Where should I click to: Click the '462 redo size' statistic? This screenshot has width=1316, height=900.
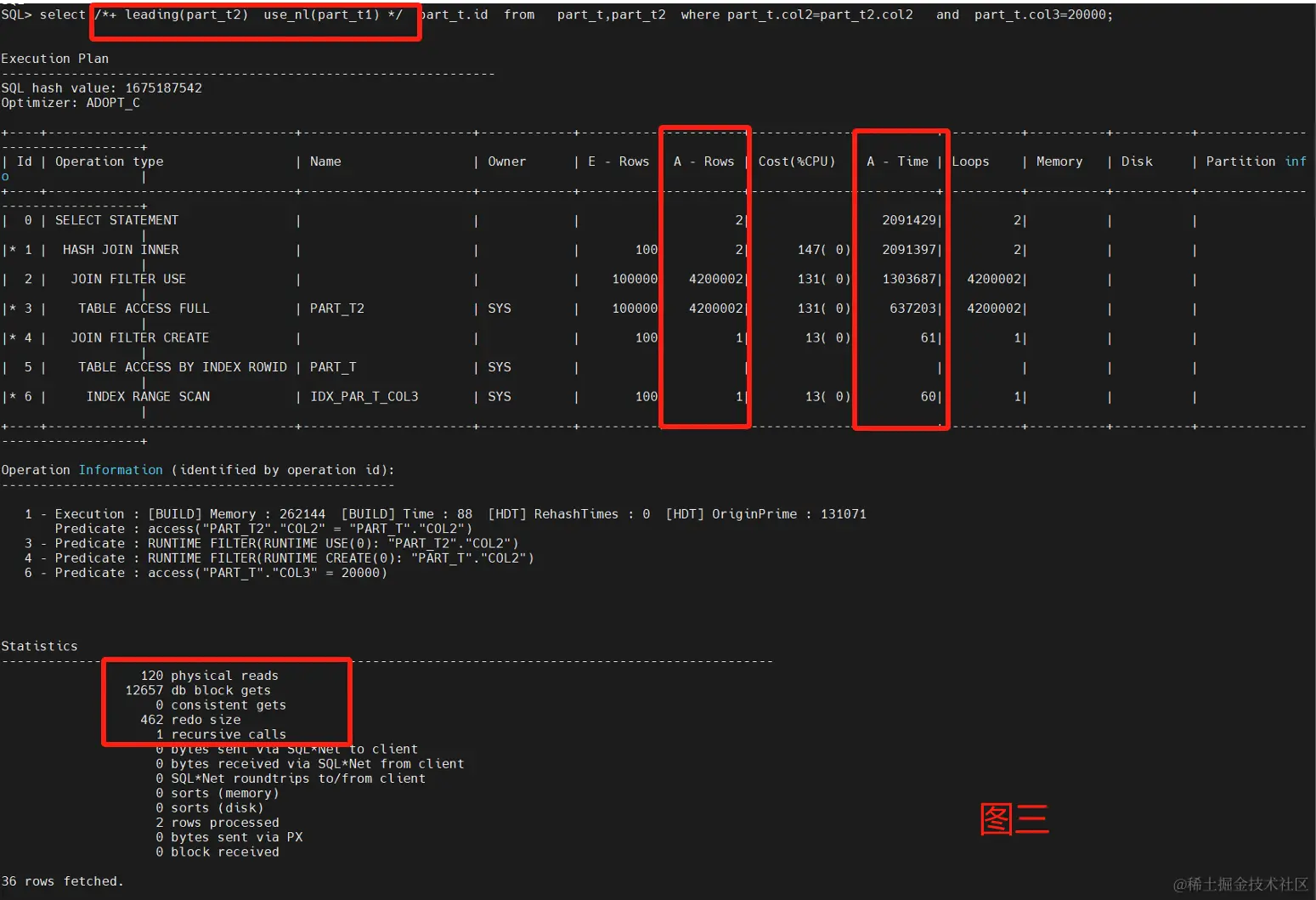(x=190, y=720)
